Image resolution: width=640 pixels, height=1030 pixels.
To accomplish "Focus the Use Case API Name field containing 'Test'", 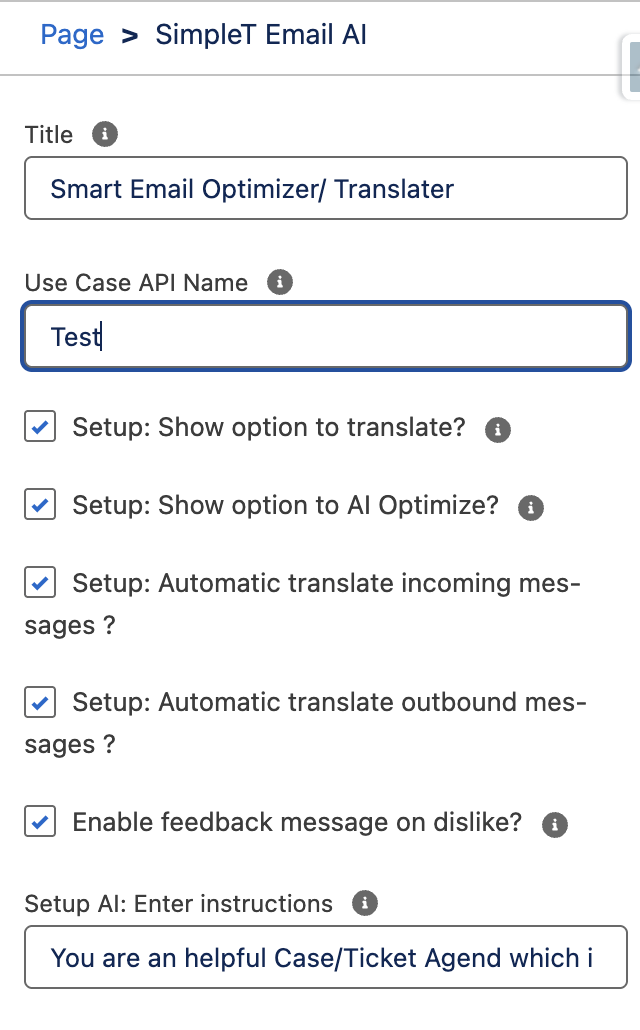I will [326, 336].
